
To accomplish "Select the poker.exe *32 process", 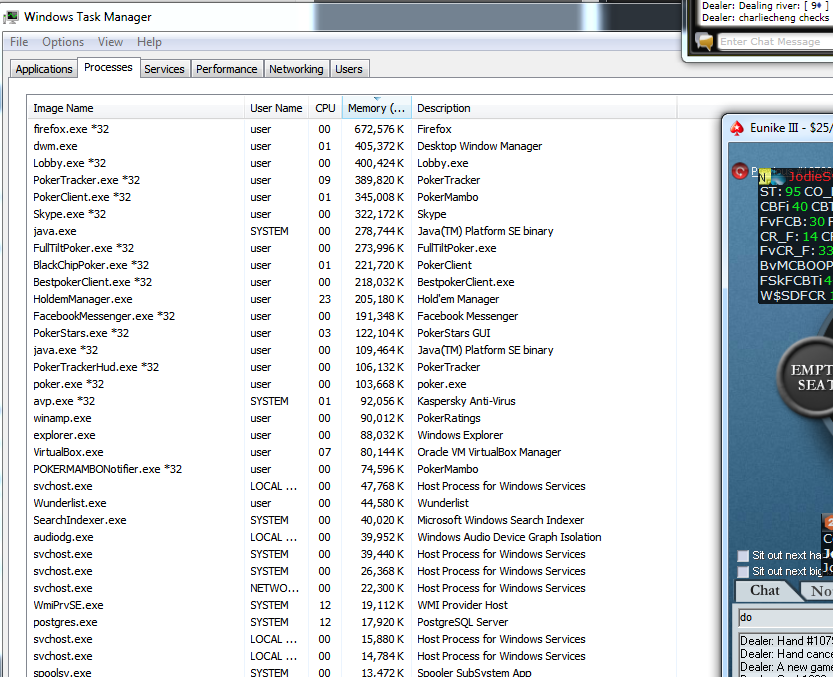I will point(352,384).
